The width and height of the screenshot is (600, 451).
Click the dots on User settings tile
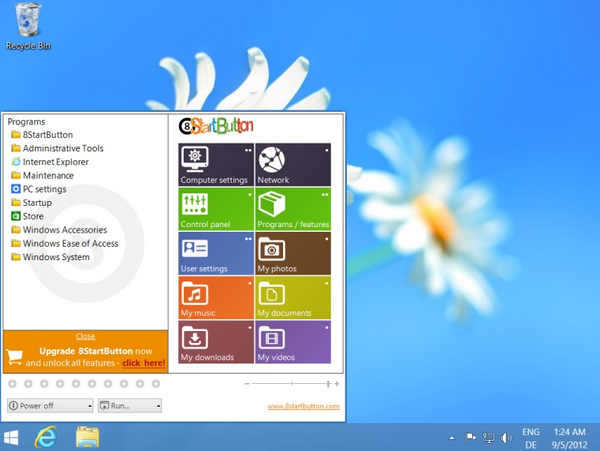(x=248, y=239)
